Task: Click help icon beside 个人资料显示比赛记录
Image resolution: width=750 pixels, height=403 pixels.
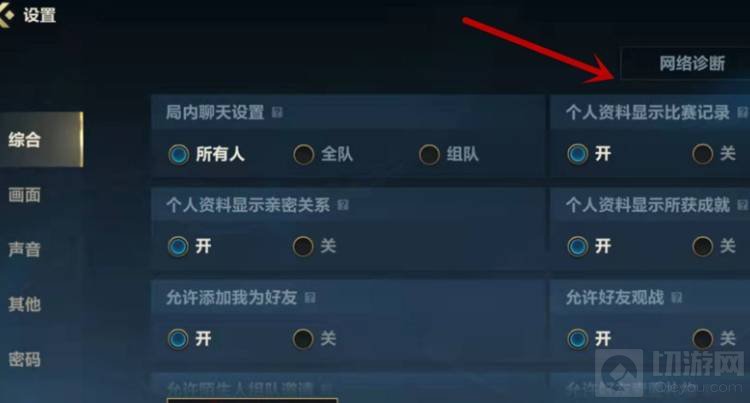Action: coord(742,112)
